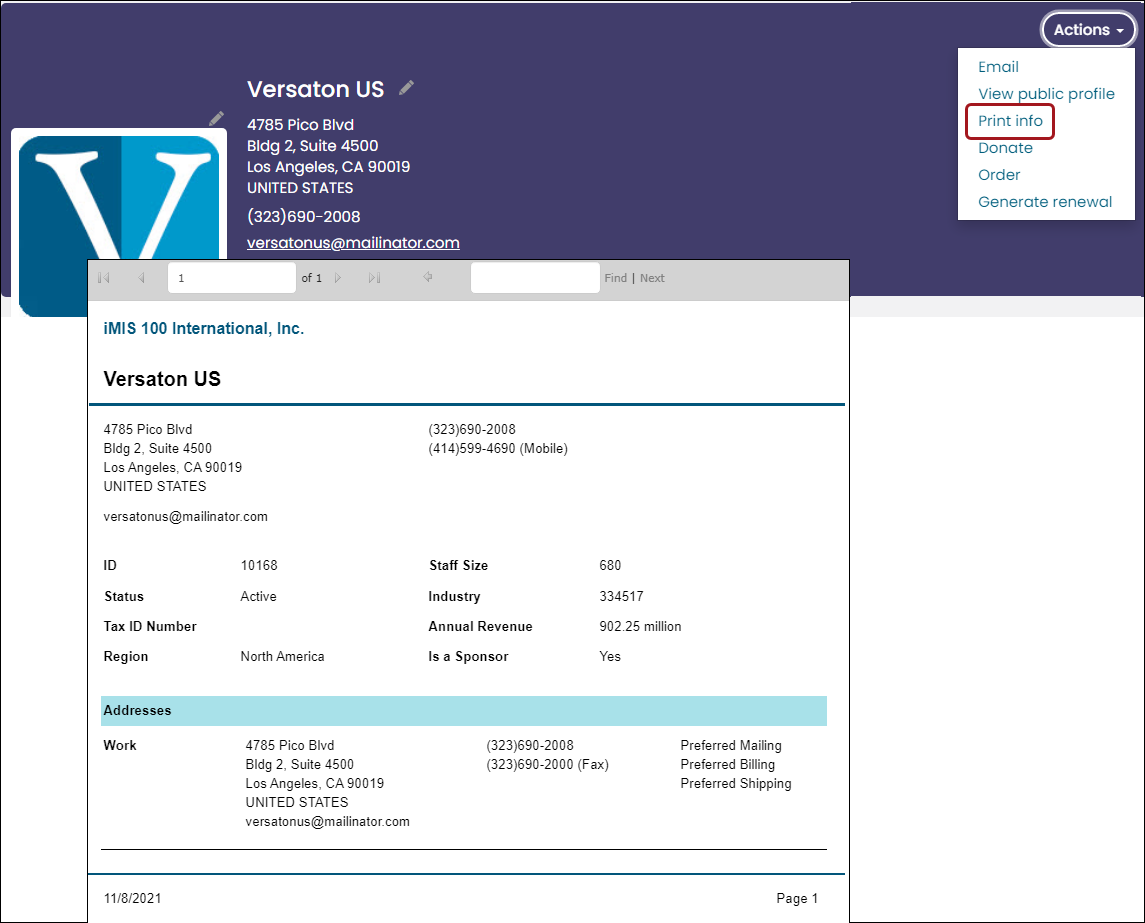Viewport: 1145px width, 923px height.
Task: Select the Preferred Shipping label
Action: tap(736, 784)
